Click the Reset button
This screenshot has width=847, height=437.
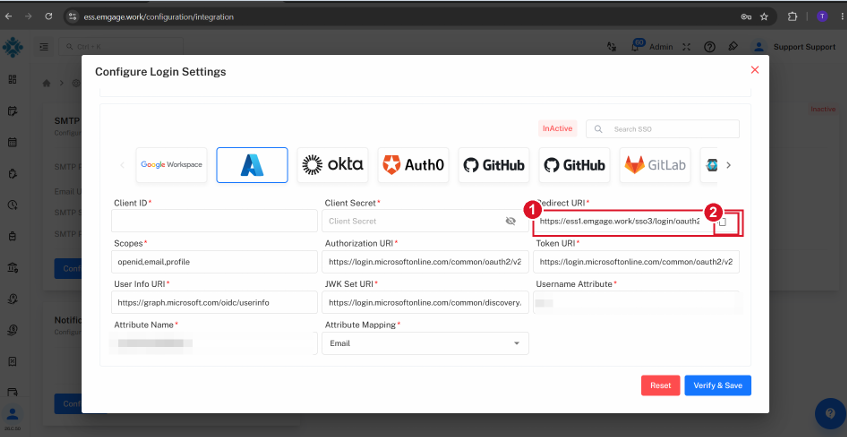click(660, 386)
